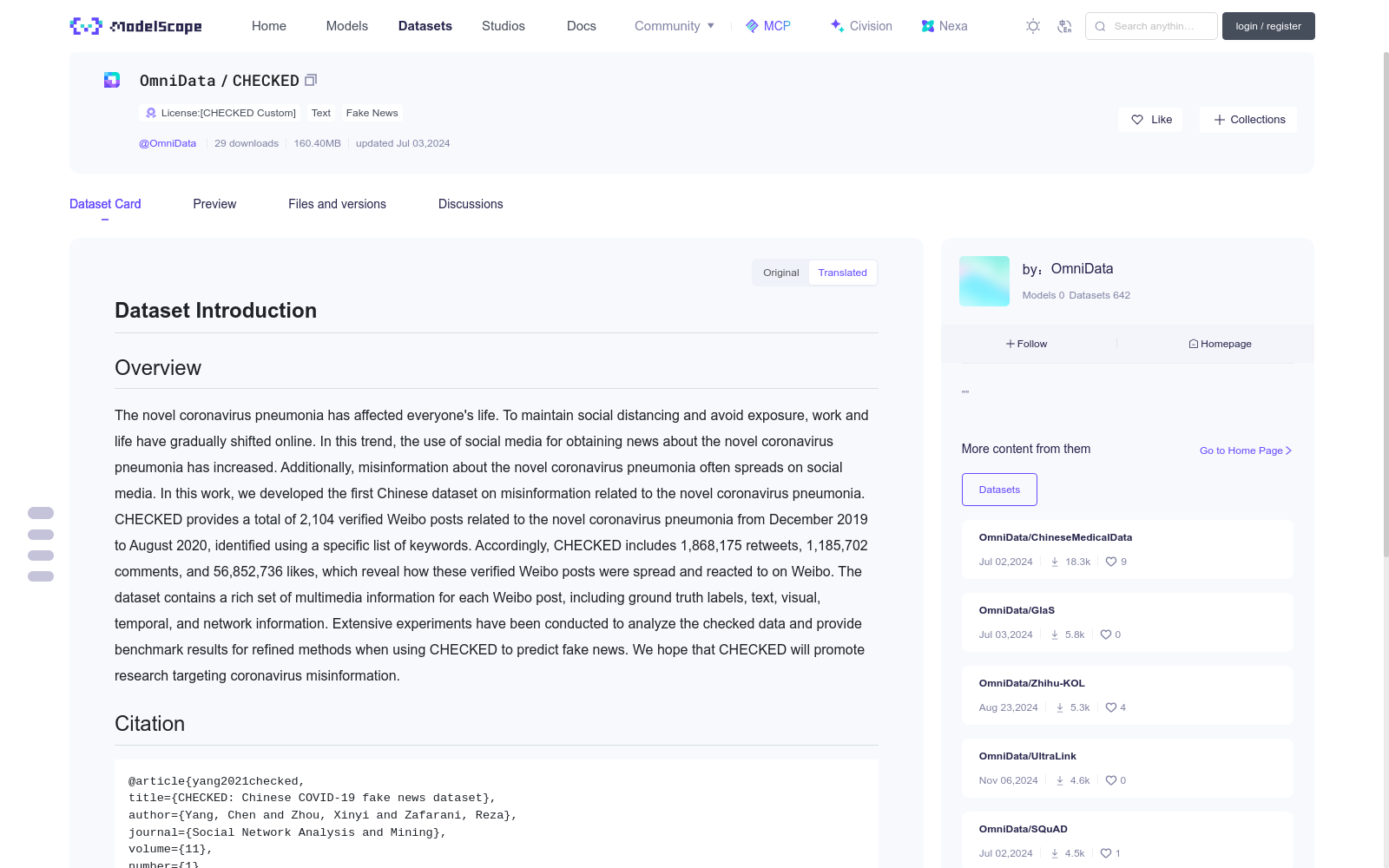
Task: Open the @OmniData author link
Action: [x=168, y=143]
